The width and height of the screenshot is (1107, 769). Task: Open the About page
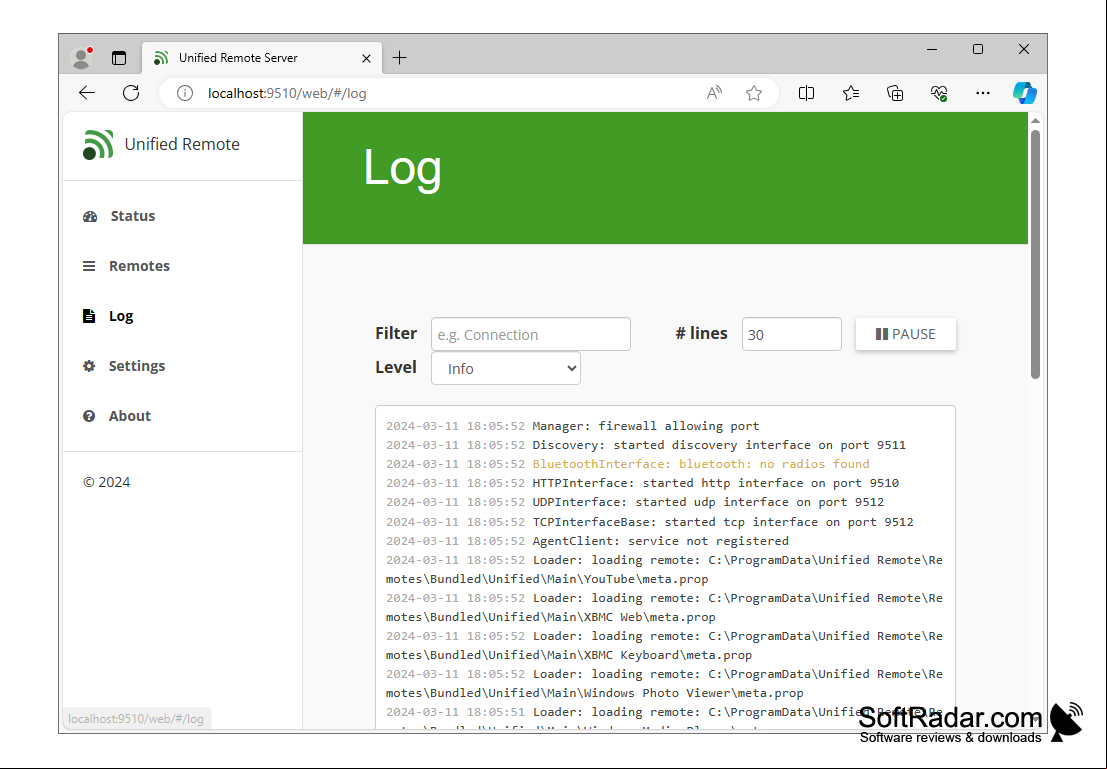(130, 416)
